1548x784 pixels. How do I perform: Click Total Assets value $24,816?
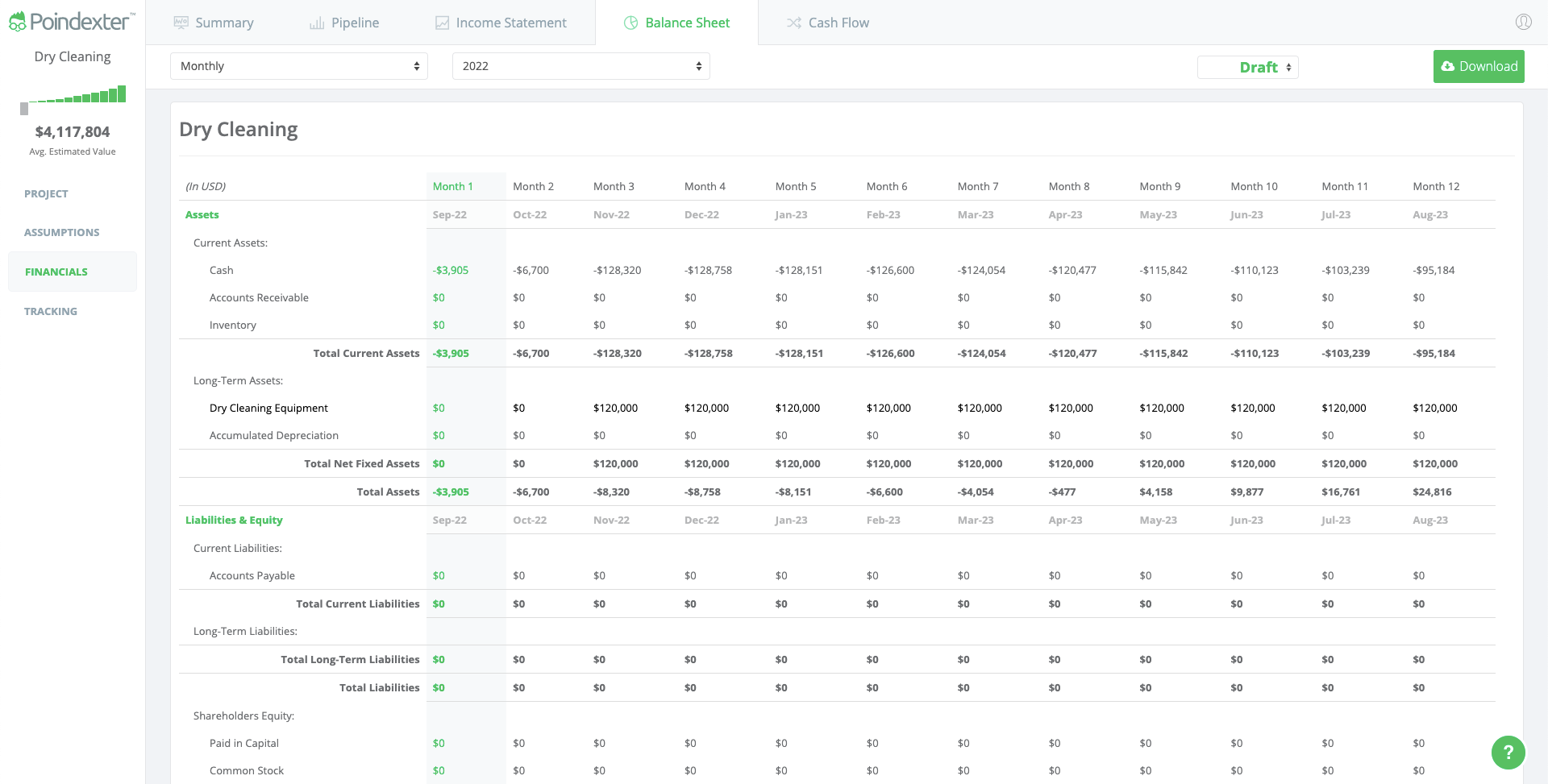point(1432,492)
